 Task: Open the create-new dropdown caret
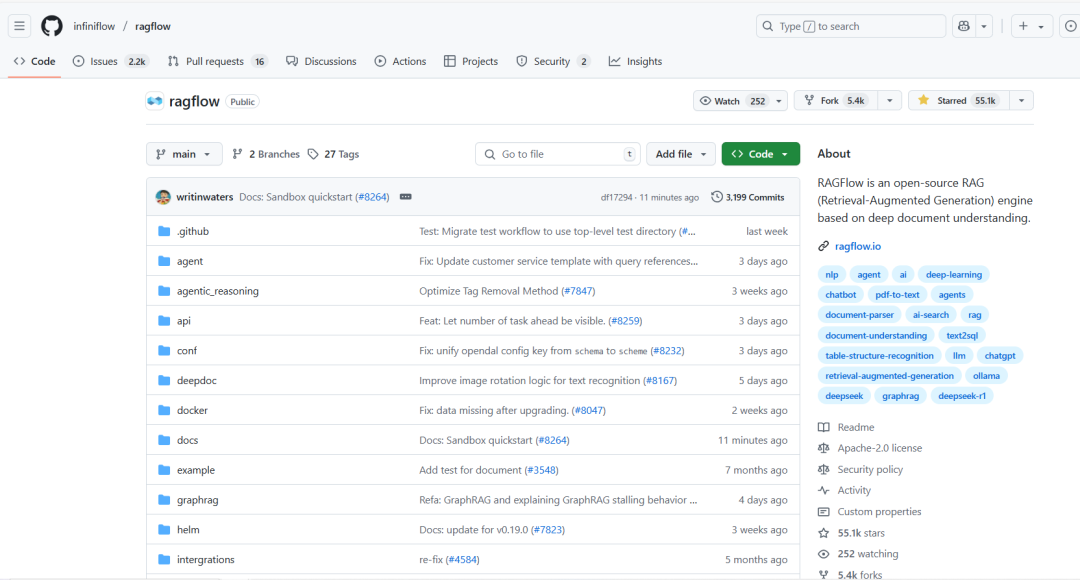[x=1041, y=26]
